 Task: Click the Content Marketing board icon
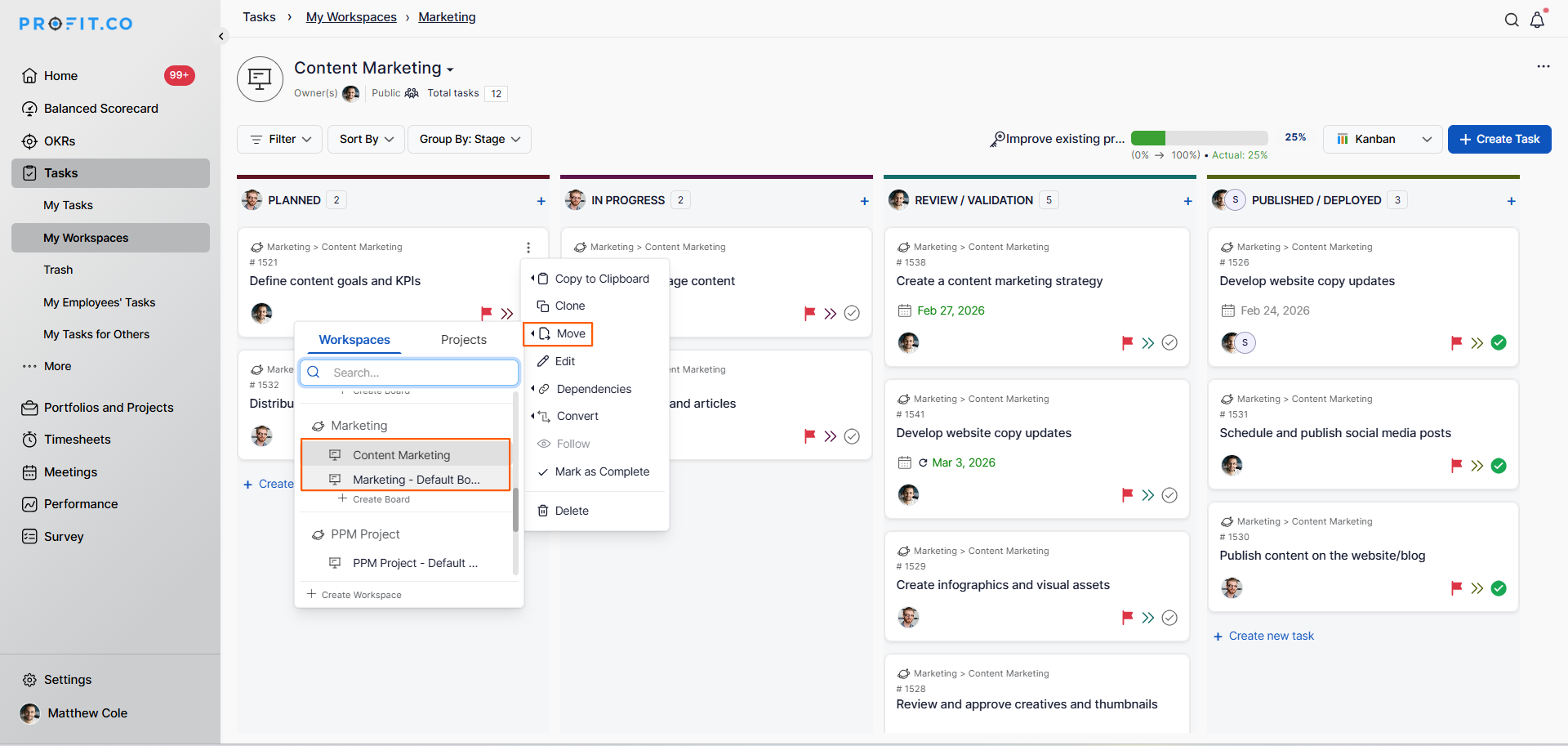[260, 79]
